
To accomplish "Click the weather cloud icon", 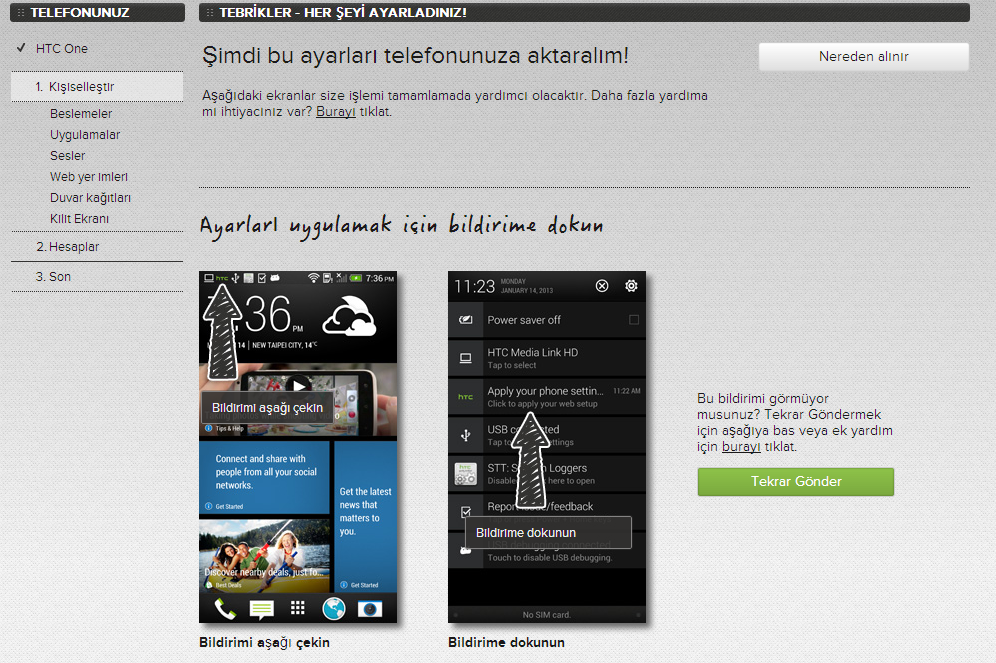I will 349,316.
